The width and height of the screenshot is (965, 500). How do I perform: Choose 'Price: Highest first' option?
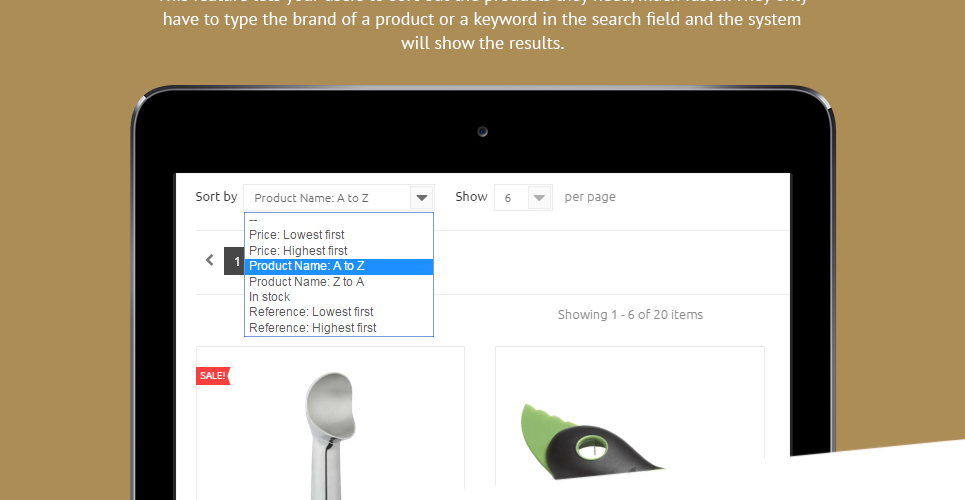[x=338, y=251]
